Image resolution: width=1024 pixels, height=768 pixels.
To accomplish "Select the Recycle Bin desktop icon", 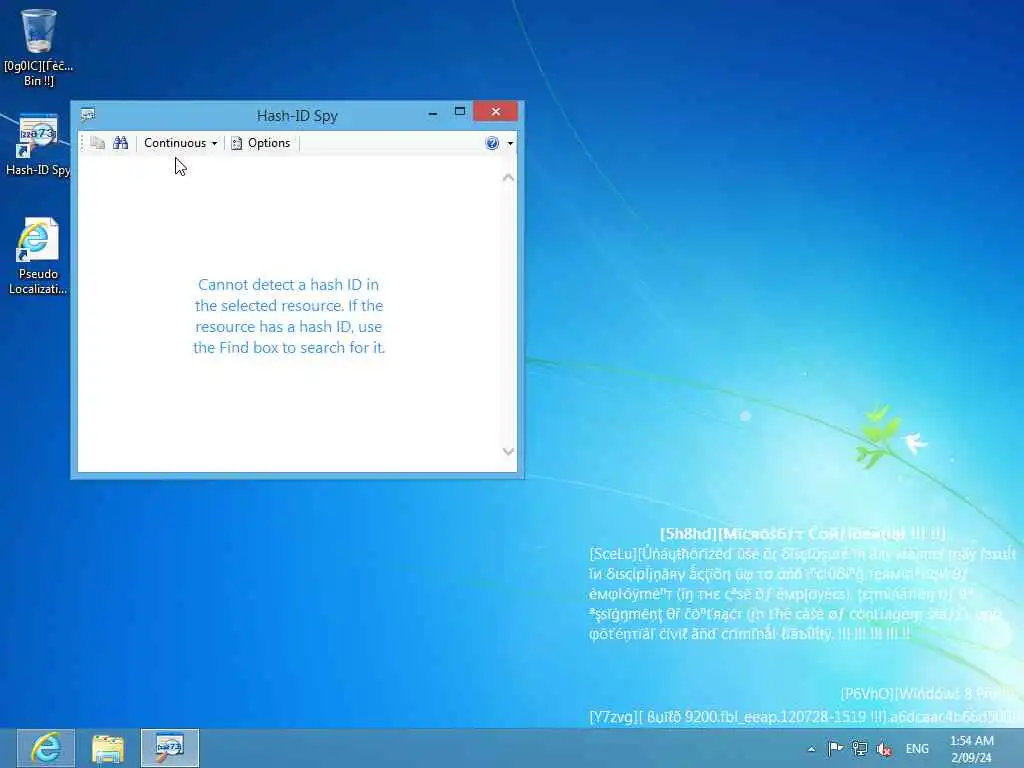I will [x=39, y=47].
